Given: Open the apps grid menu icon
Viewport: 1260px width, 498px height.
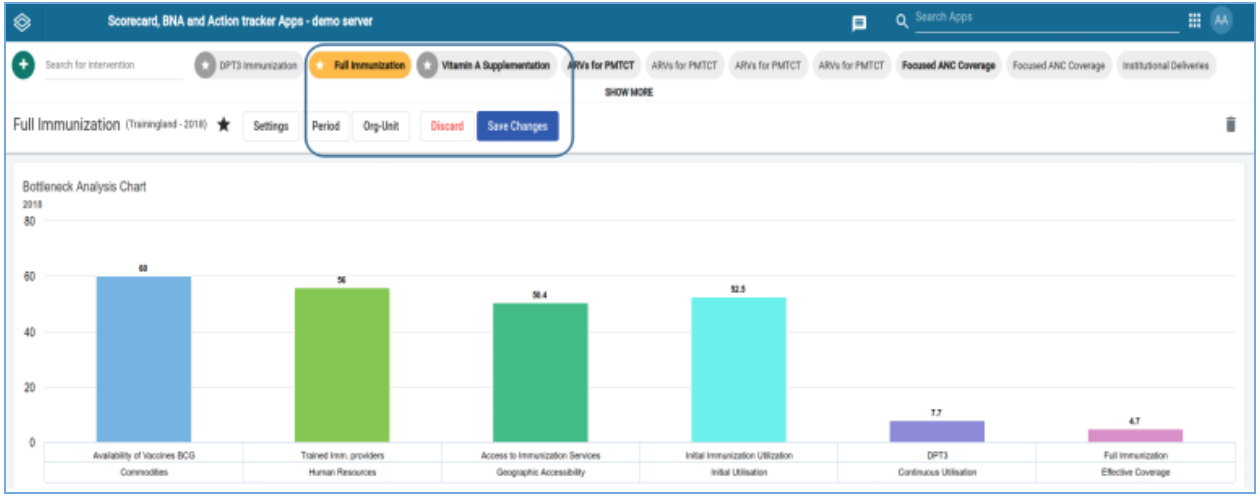Looking at the screenshot, I should (x=1194, y=20).
